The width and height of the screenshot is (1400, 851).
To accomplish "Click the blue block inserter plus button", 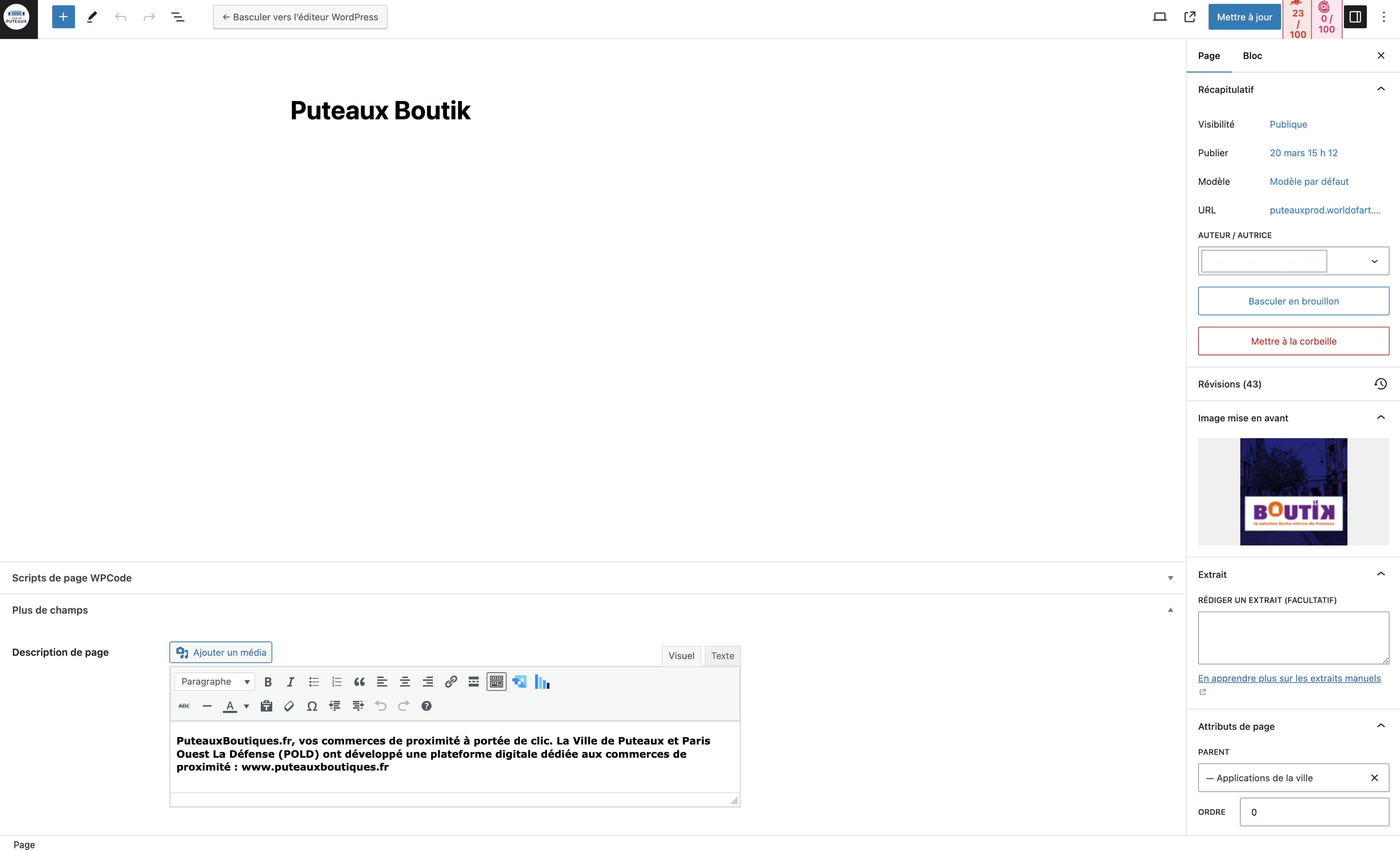I will click(63, 17).
